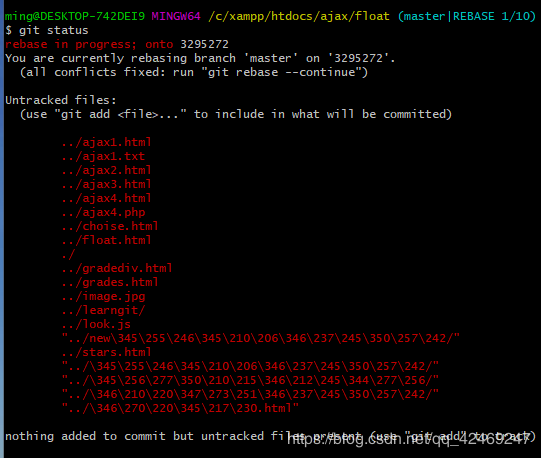Click the ../float.html file line
541x458 pixels.
pos(106,240)
